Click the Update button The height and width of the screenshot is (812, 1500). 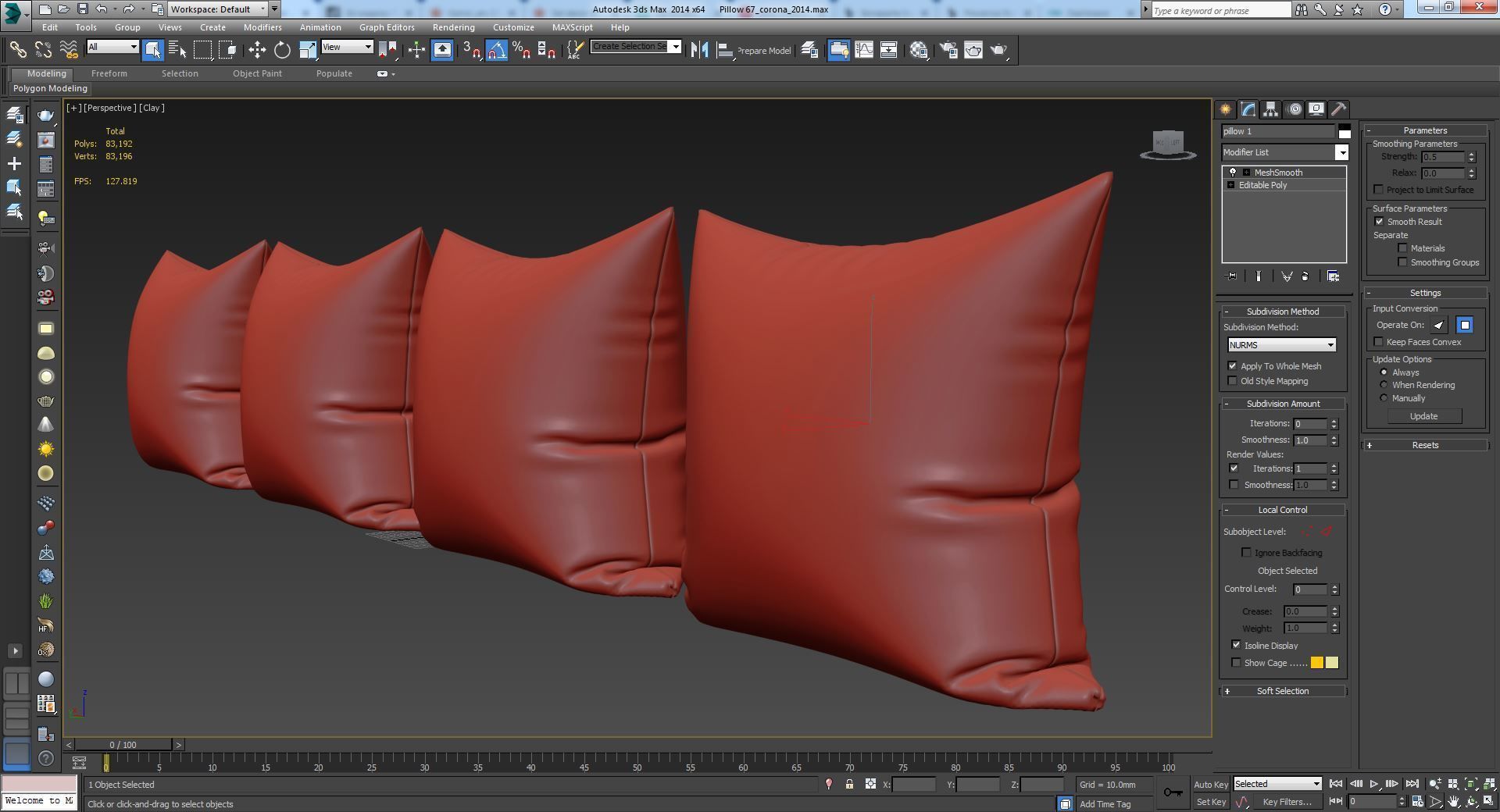[x=1423, y=416]
